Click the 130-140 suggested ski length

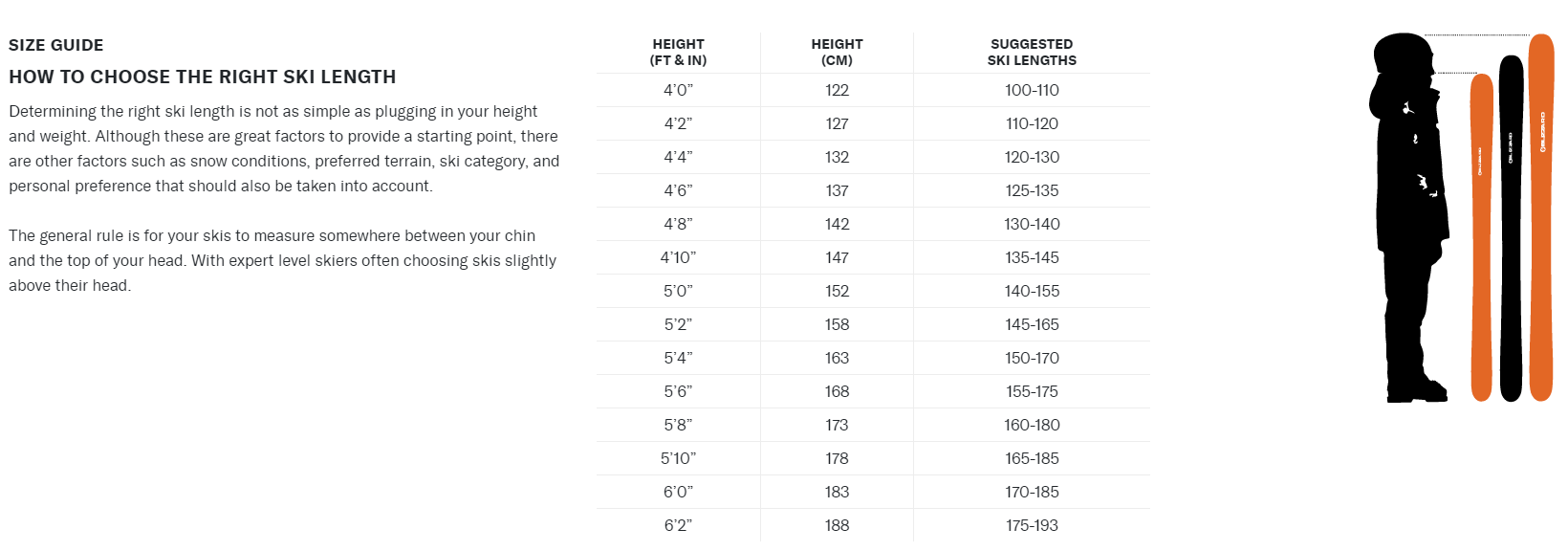pos(1032,224)
